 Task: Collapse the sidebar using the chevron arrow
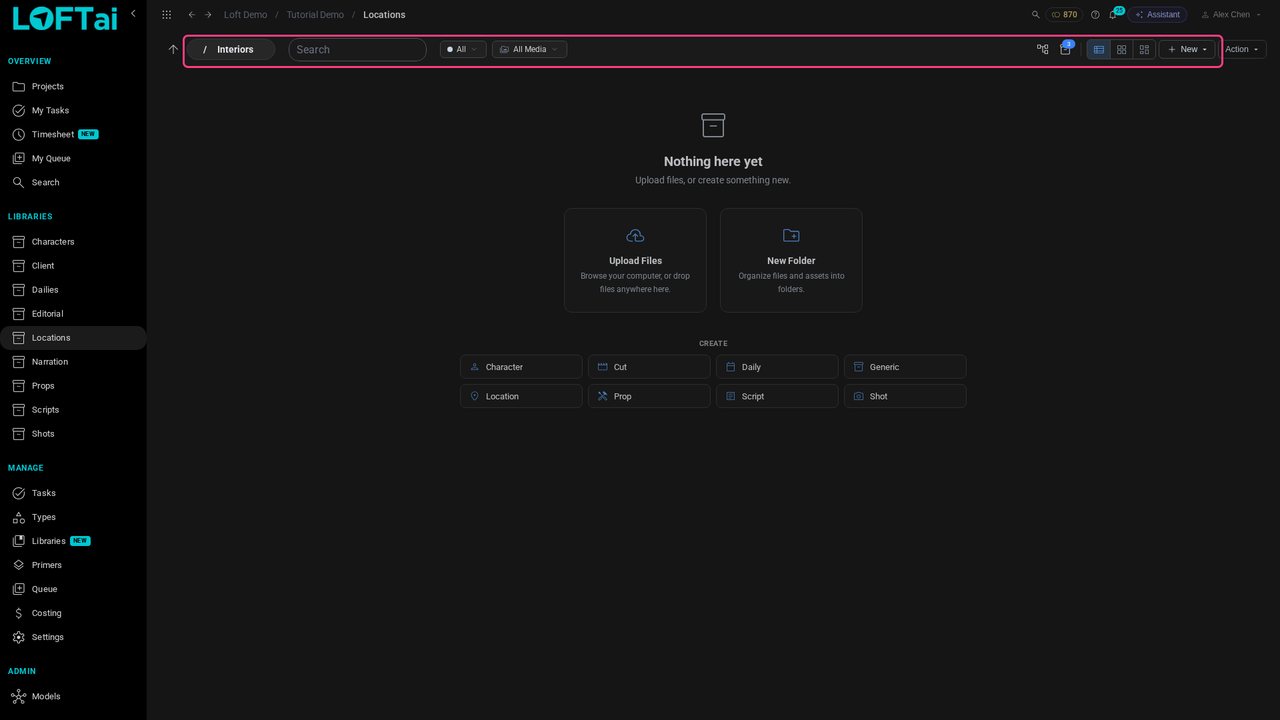133,14
